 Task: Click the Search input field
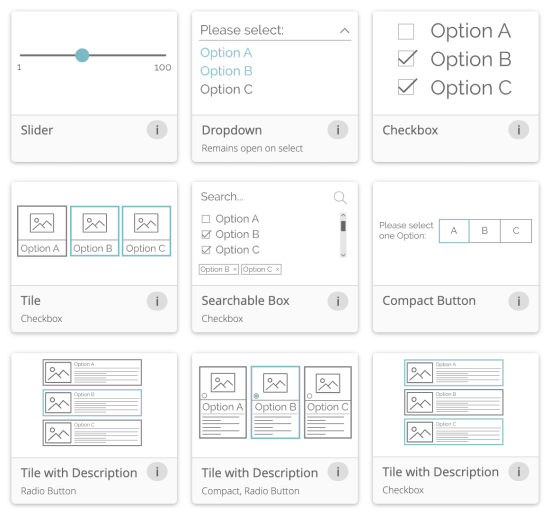point(265,197)
